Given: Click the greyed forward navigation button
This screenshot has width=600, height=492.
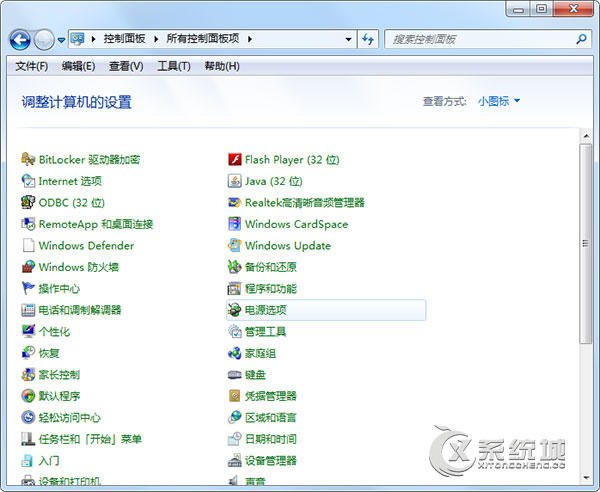Looking at the screenshot, I should click(x=44, y=40).
